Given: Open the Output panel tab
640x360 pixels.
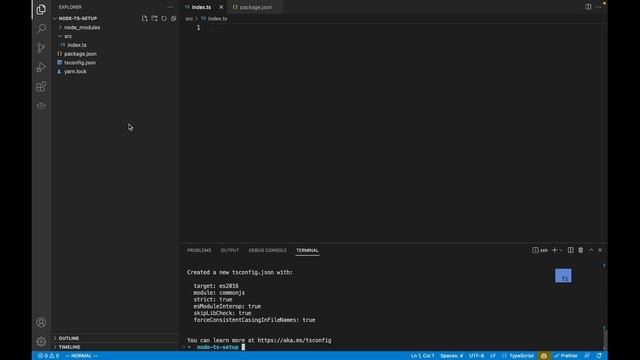Looking at the screenshot, I should pyautogui.click(x=230, y=250).
